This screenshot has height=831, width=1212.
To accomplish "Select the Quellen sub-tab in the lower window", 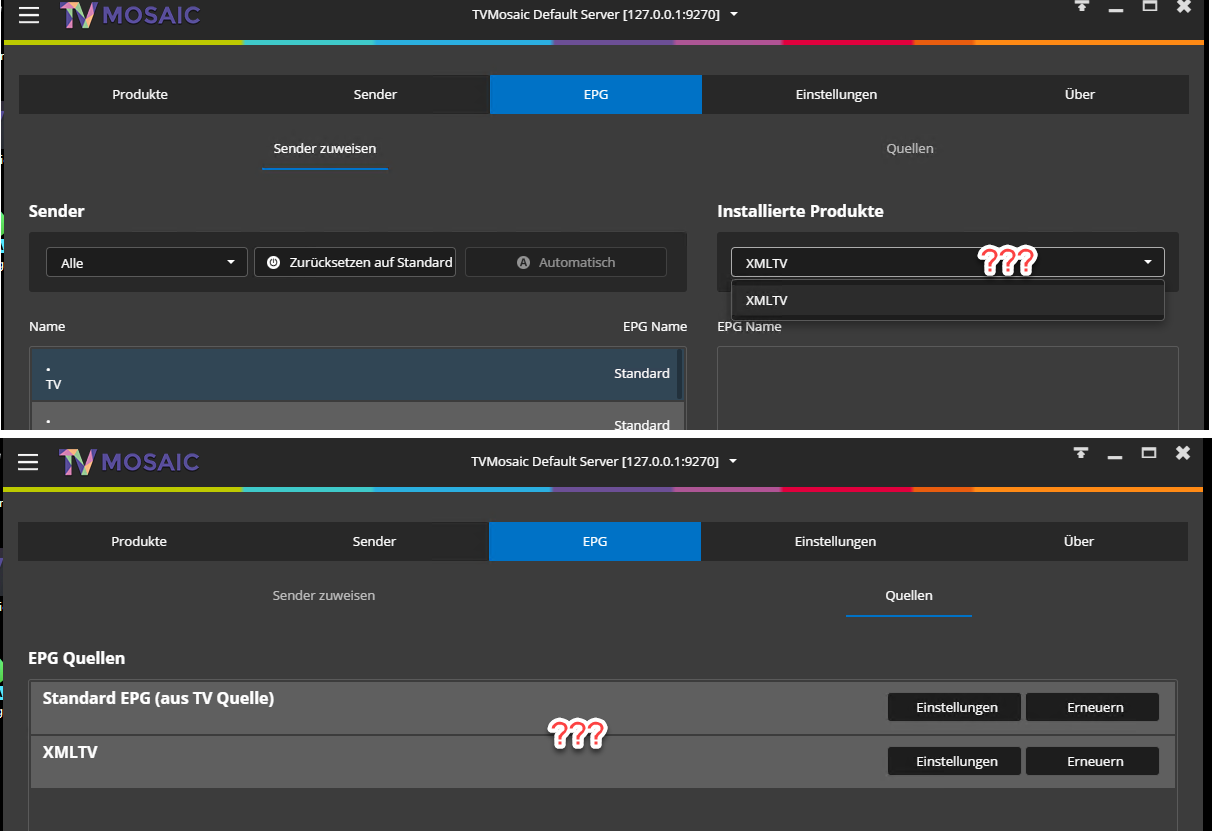I will point(909,596).
